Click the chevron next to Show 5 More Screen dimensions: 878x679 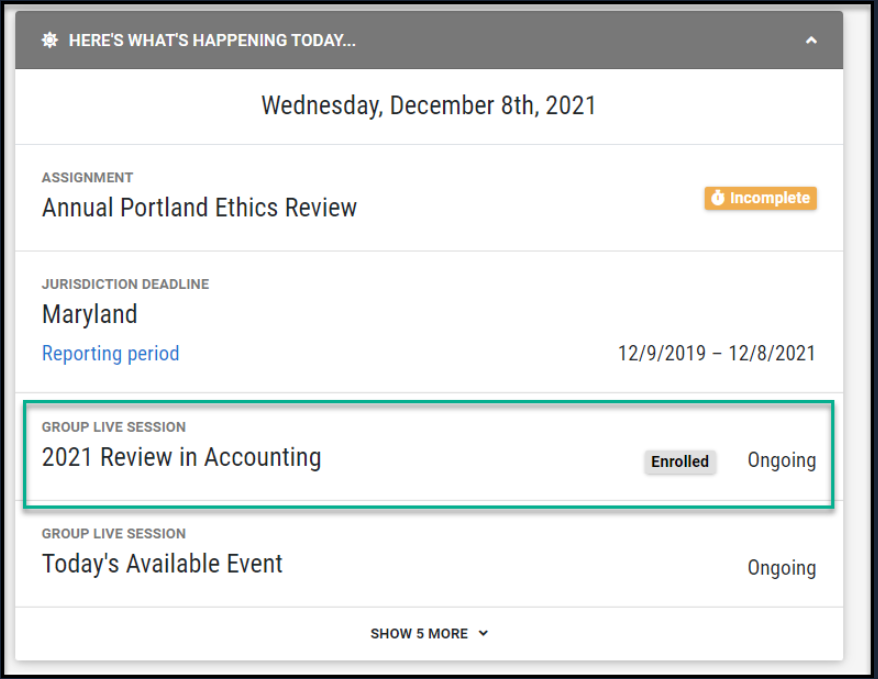tap(483, 633)
